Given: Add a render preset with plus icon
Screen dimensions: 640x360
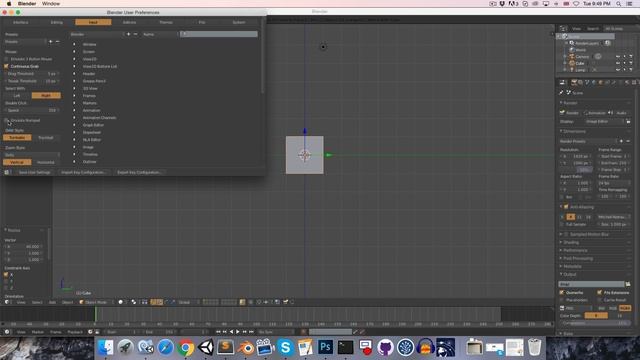Looking at the screenshot, I should pyautogui.click(x=621, y=141).
